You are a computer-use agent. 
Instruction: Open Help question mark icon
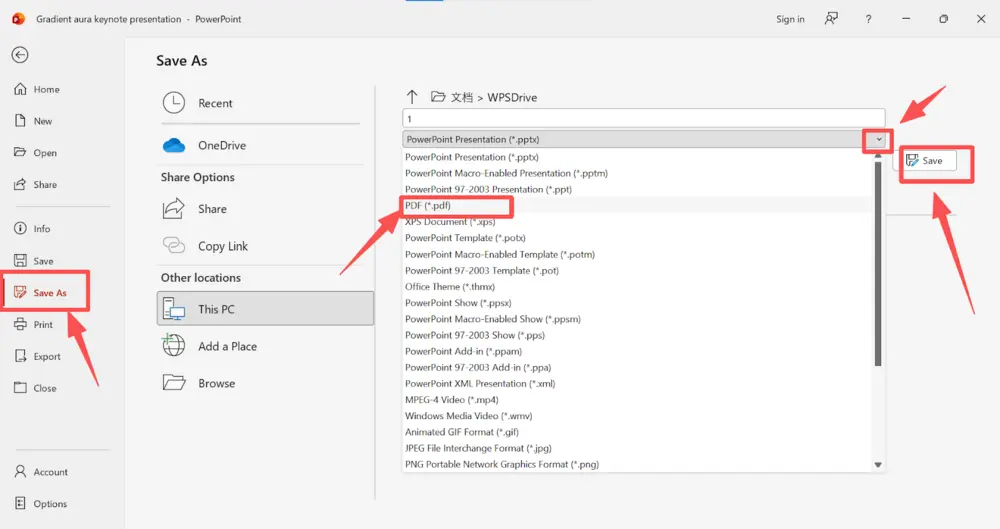click(x=868, y=19)
